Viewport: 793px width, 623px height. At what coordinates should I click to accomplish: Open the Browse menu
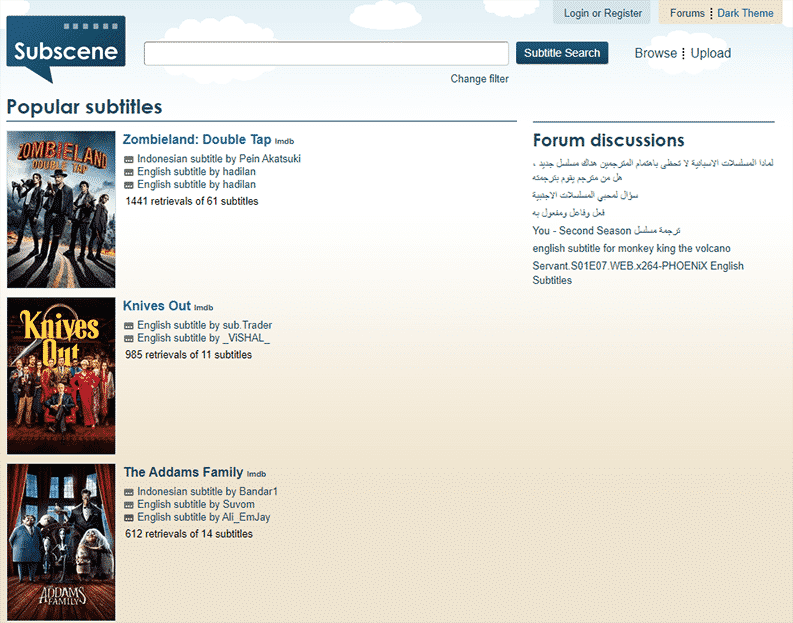tap(655, 53)
